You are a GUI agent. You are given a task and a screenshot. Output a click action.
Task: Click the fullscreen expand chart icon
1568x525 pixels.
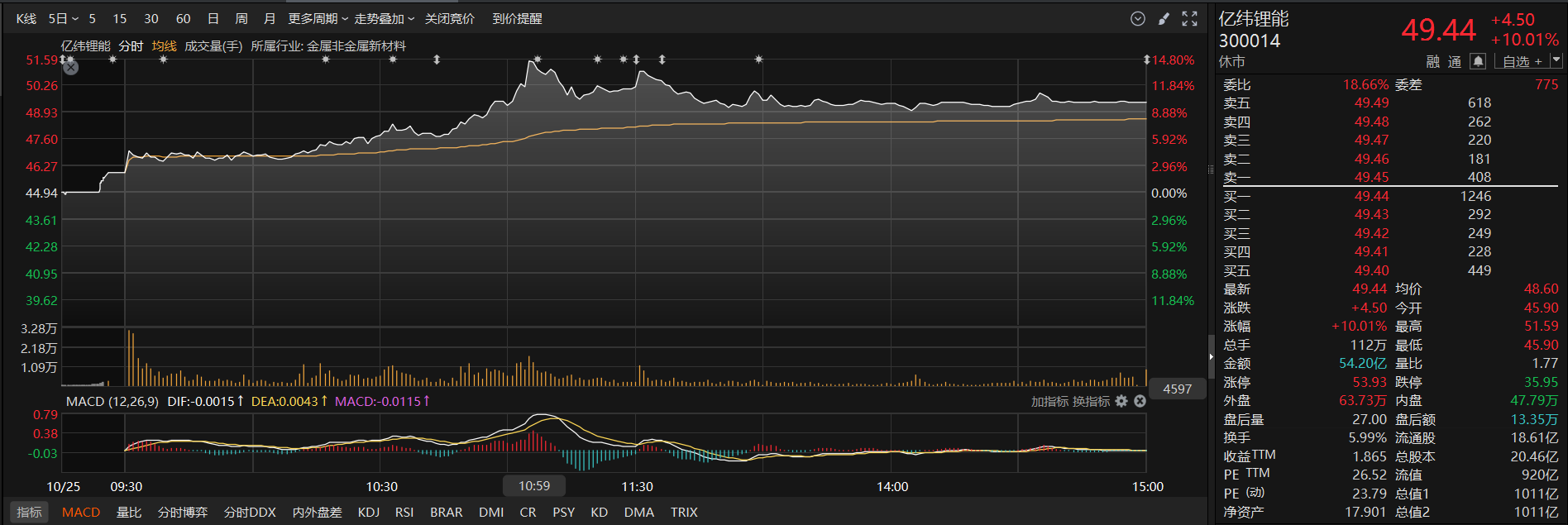(x=1189, y=19)
